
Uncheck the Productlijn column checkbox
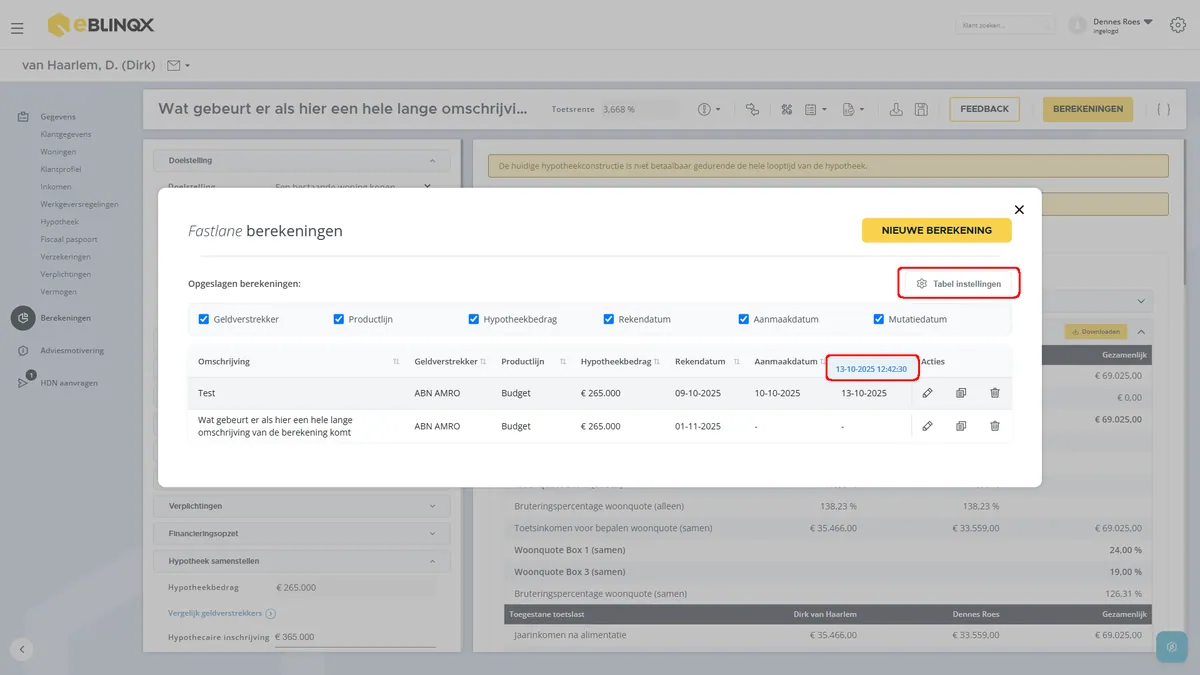339,319
